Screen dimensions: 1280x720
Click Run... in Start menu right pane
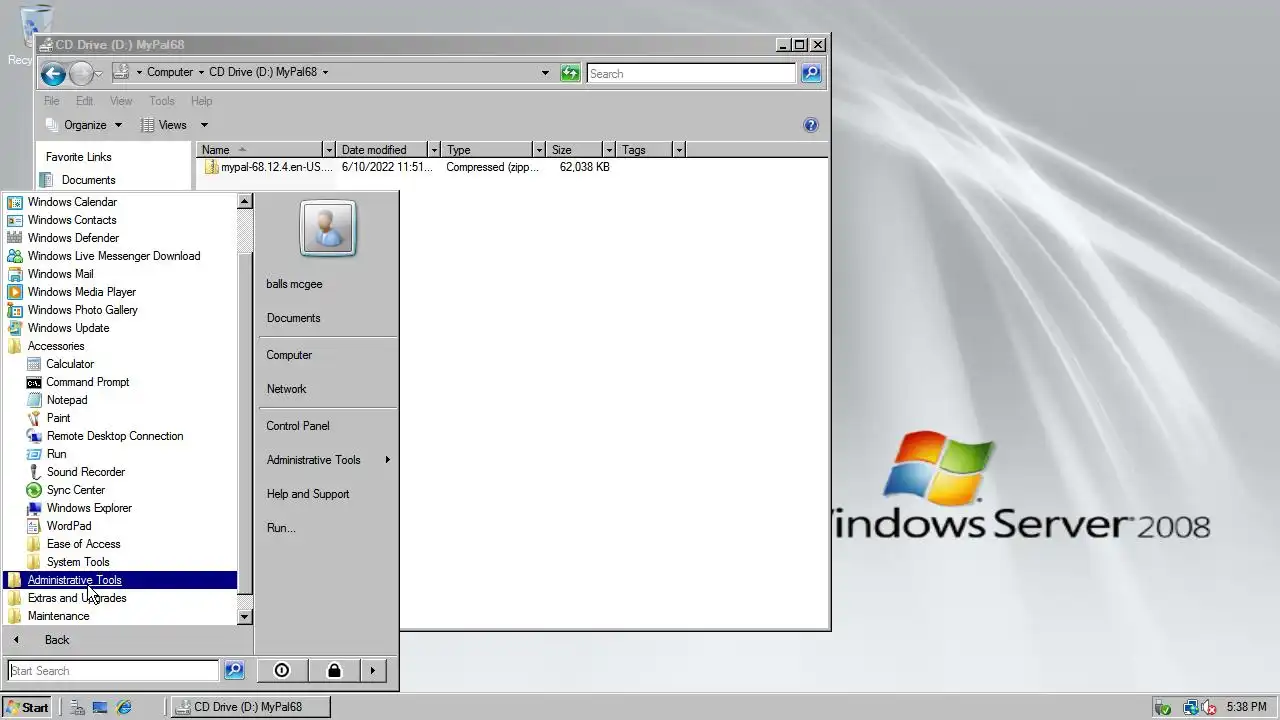pos(281,528)
